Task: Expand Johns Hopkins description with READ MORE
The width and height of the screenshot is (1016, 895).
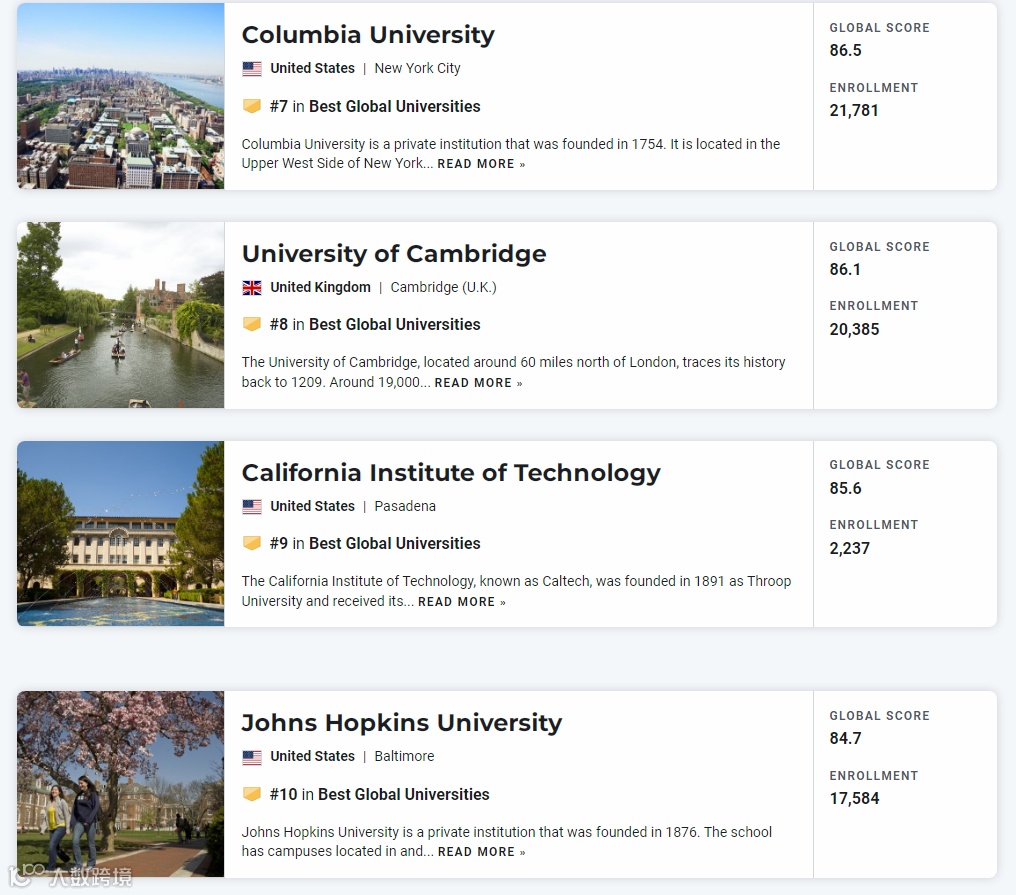Action: click(481, 852)
